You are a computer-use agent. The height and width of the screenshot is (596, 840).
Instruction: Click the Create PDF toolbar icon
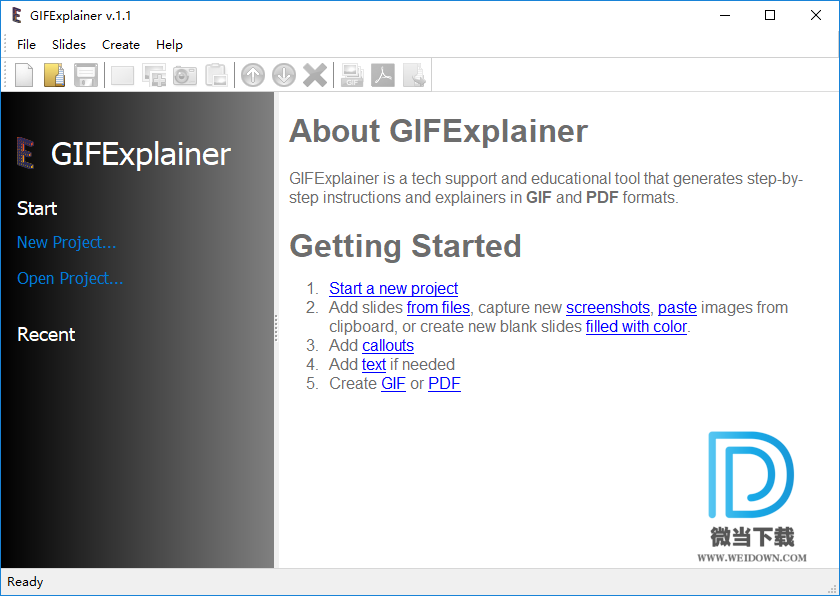[x=383, y=75]
